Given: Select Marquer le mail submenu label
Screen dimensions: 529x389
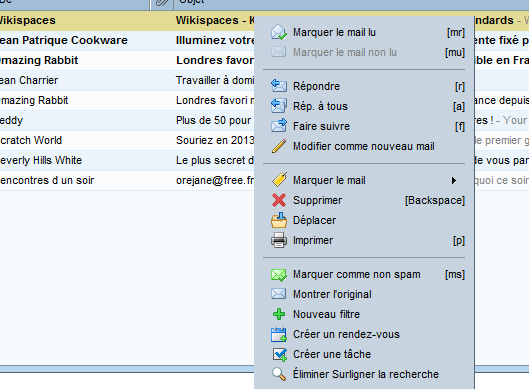Looking at the screenshot, I should [329, 180].
